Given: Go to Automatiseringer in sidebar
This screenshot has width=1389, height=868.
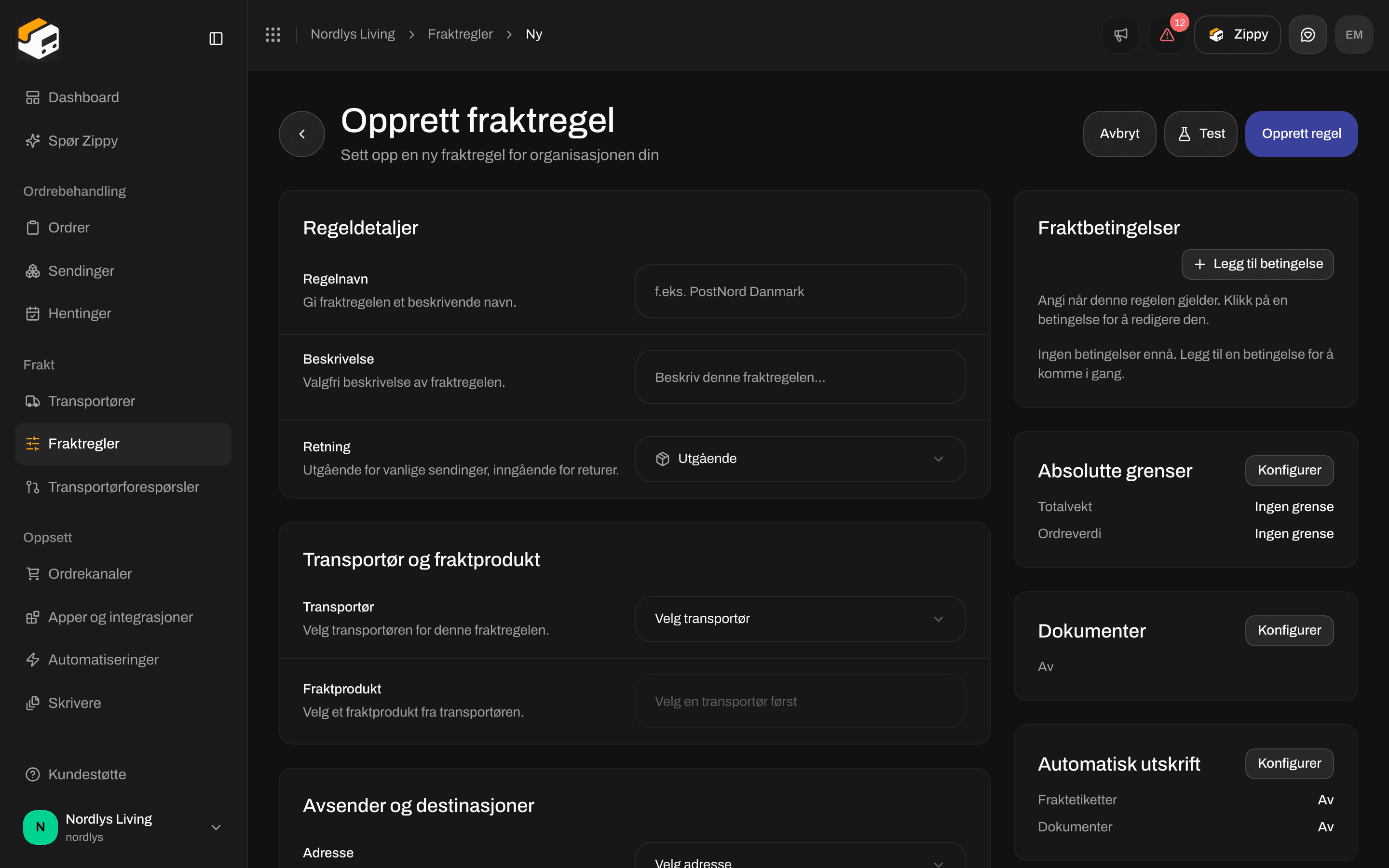Looking at the screenshot, I should [123, 660].
